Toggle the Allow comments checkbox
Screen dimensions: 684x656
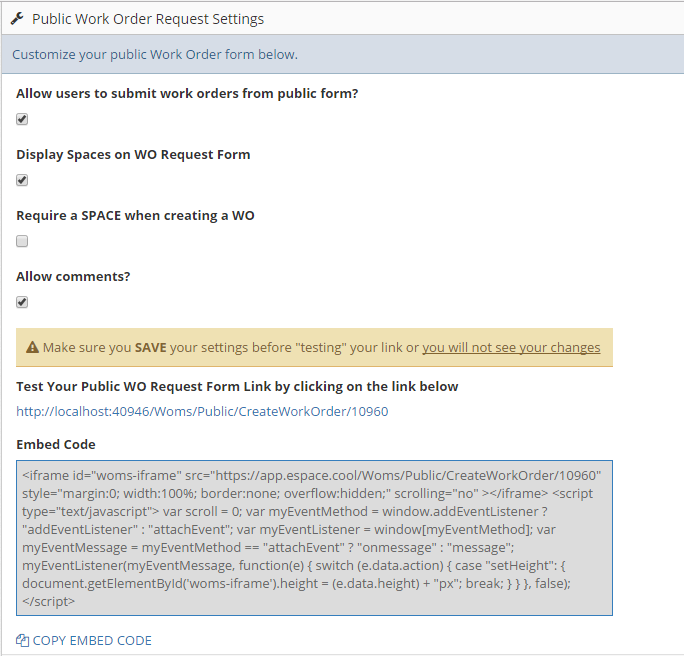22,302
